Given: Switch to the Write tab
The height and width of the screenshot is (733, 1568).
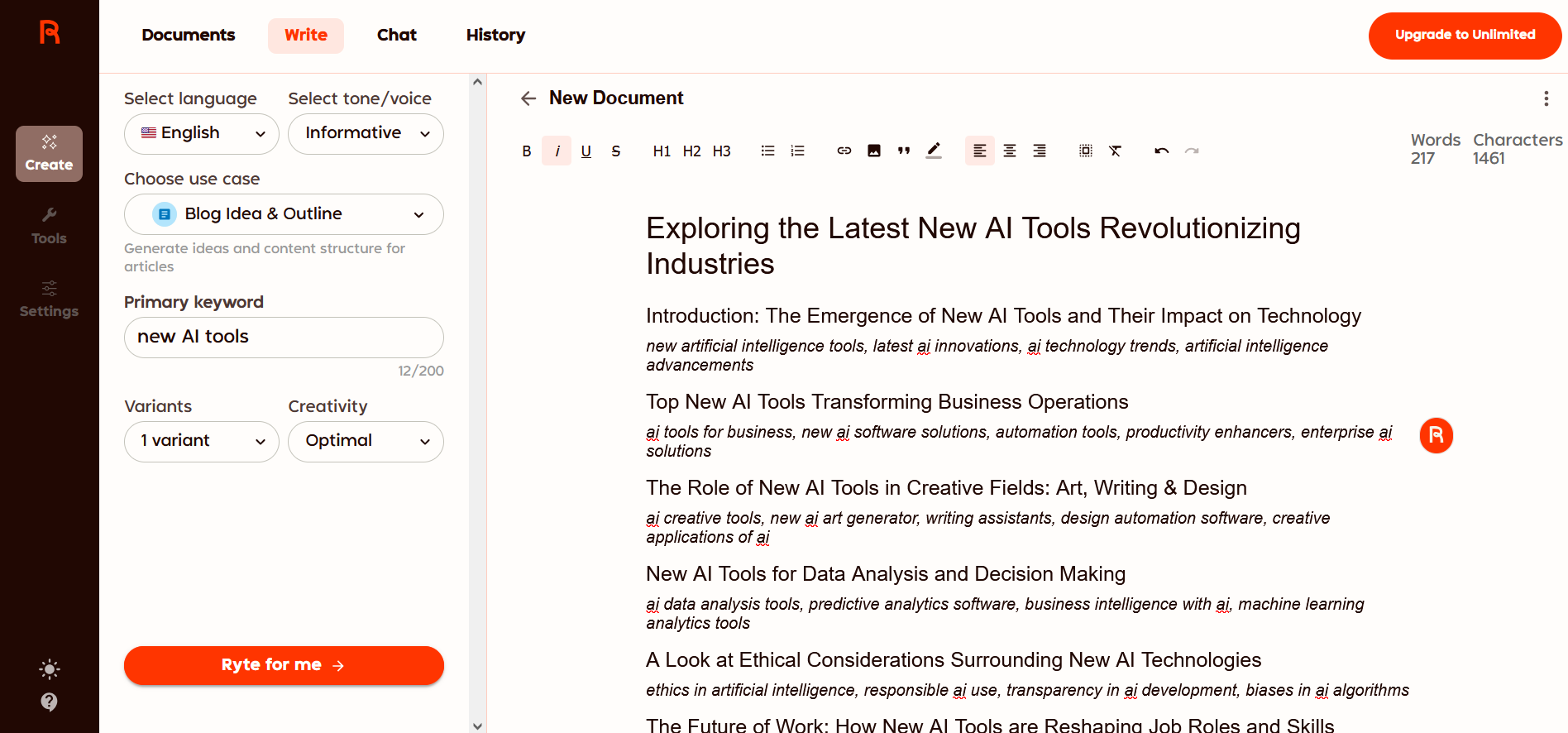Looking at the screenshot, I should (x=306, y=36).
